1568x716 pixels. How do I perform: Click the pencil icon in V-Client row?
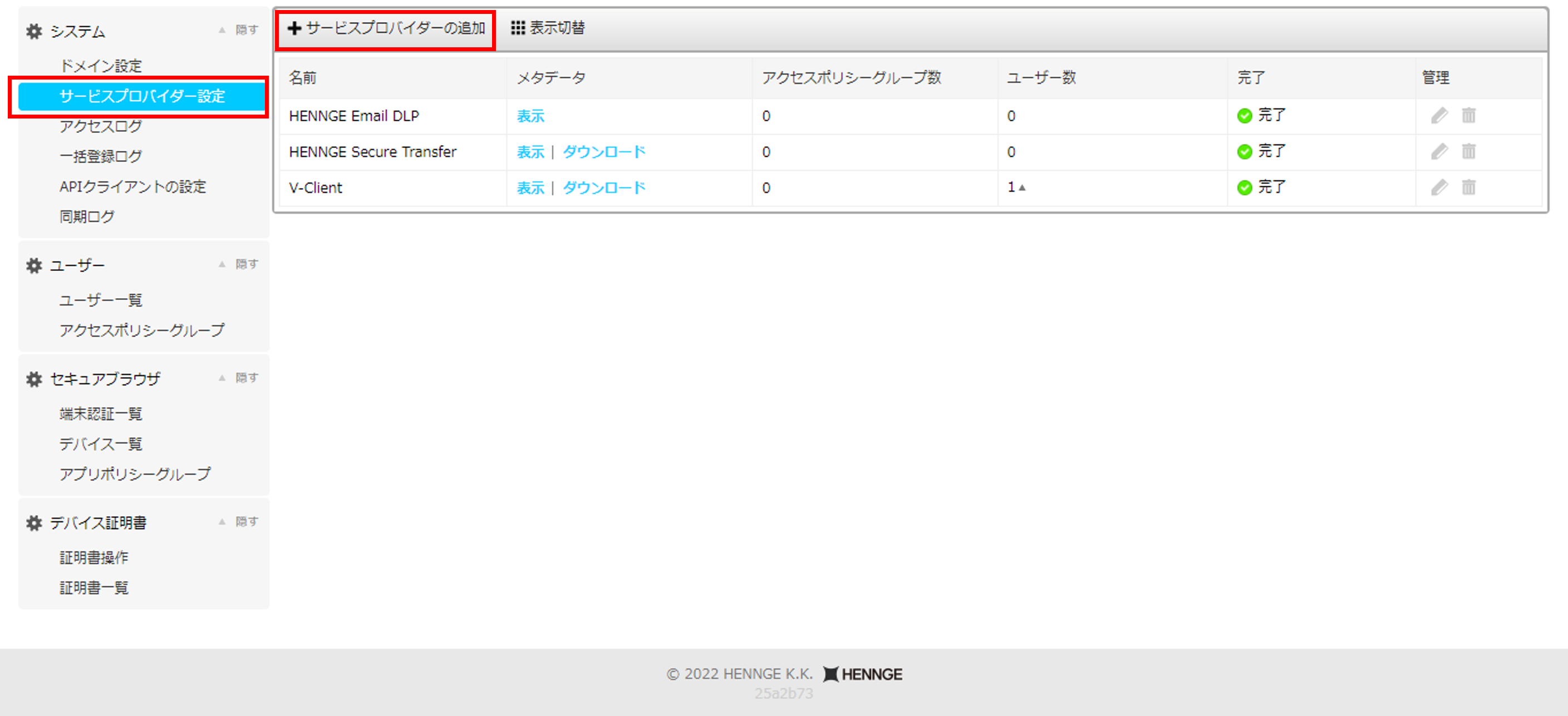click(1439, 187)
